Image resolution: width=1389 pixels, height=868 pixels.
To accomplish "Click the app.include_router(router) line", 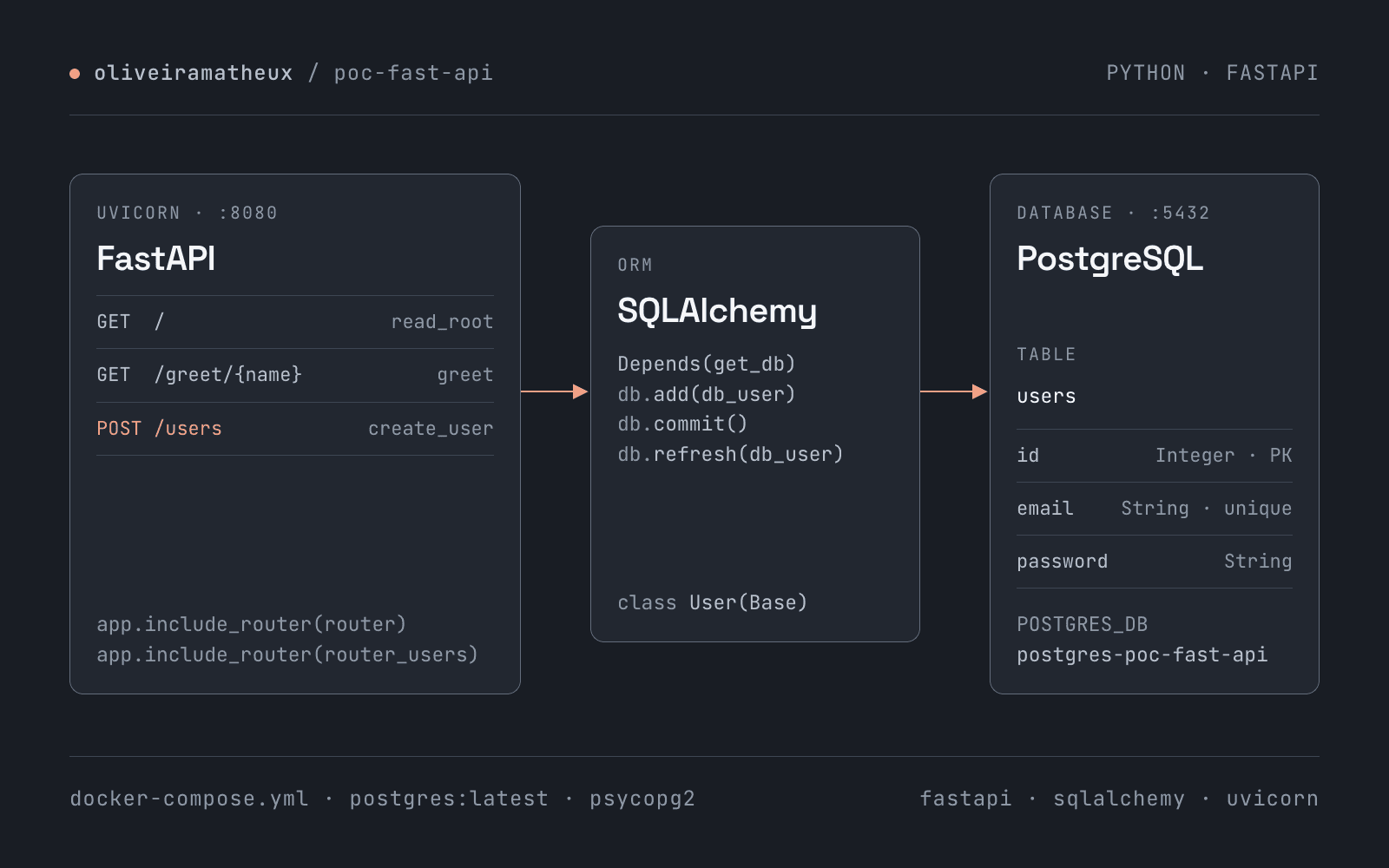I will click(x=252, y=624).
